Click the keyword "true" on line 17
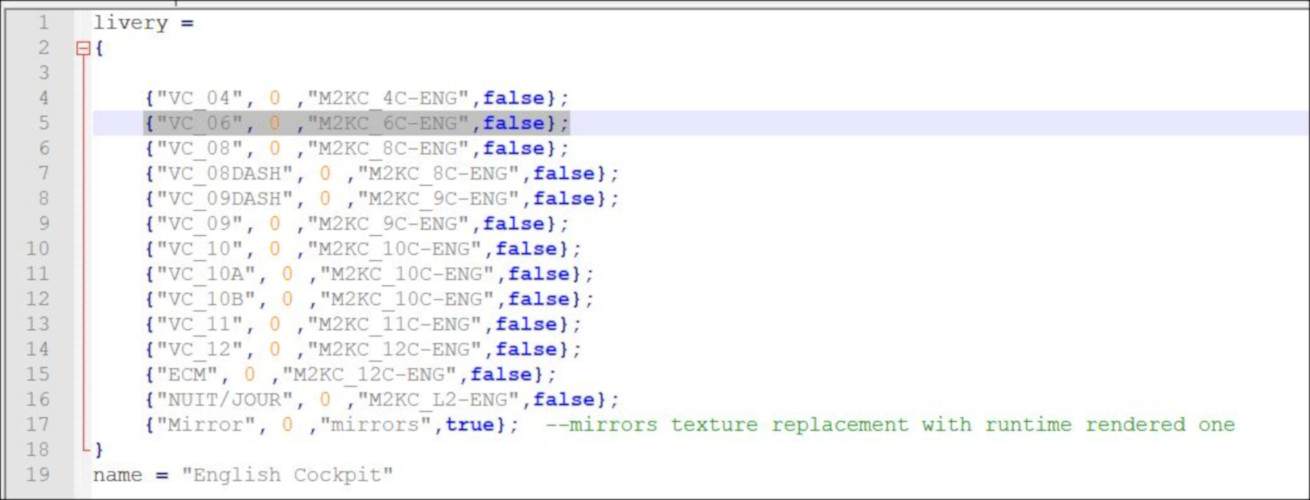1310x500 pixels. 470,424
